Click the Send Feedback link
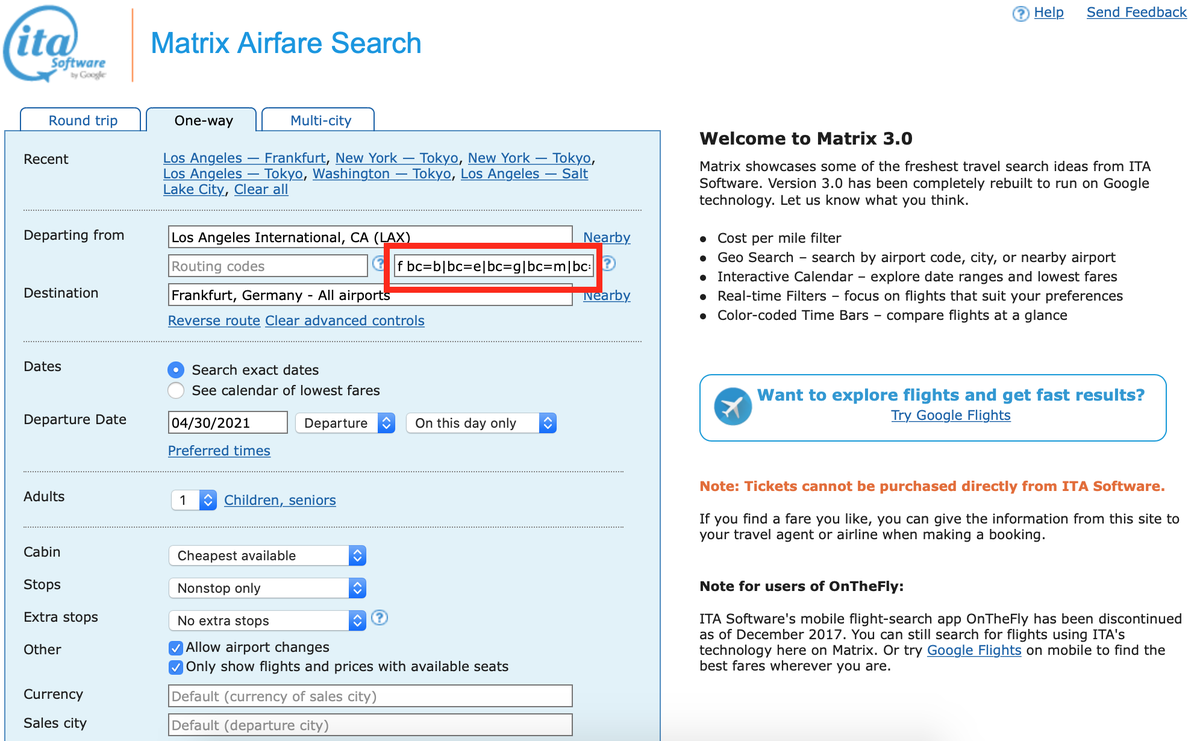This screenshot has height=741, width=1200. pyautogui.click(x=1136, y=12)
